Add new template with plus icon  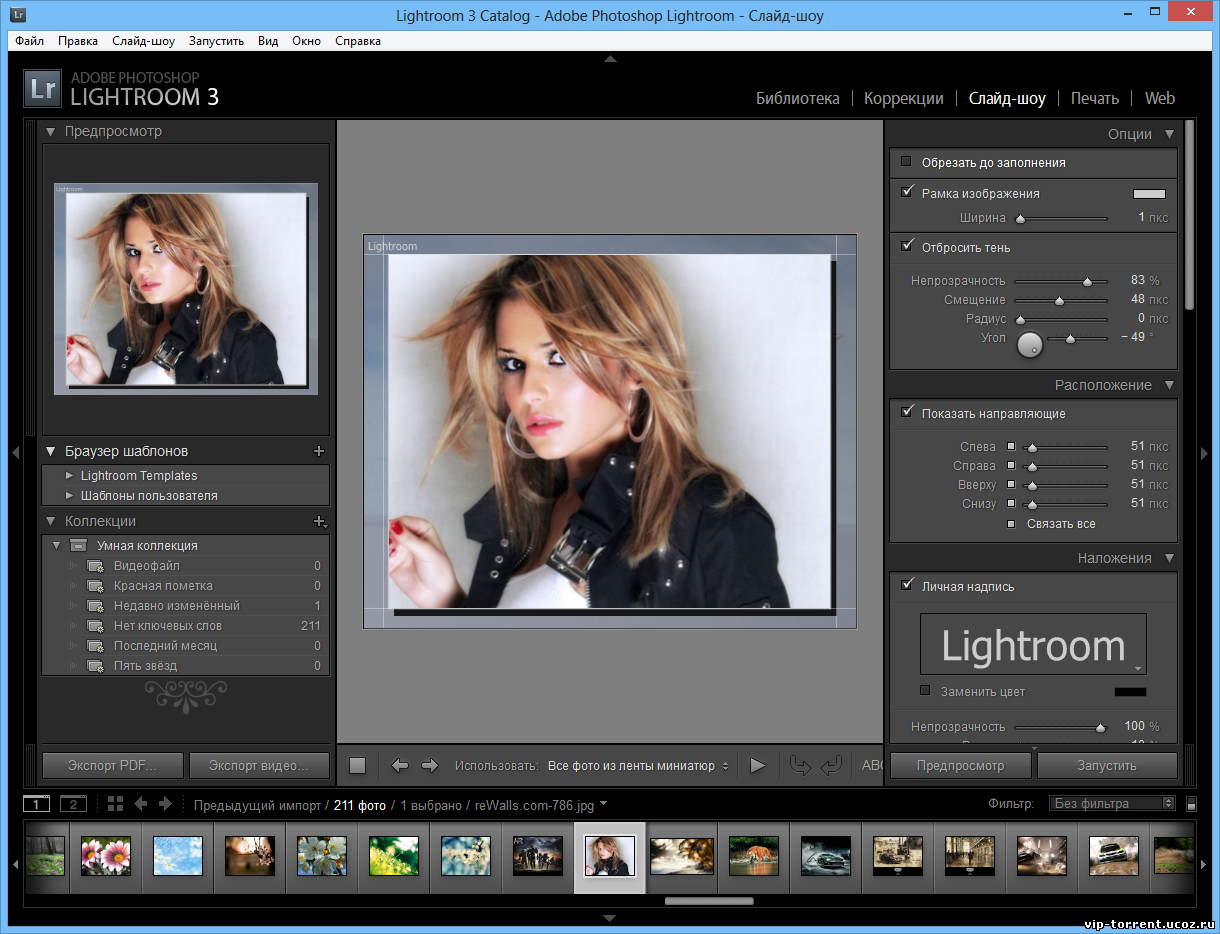coord(319,451)
